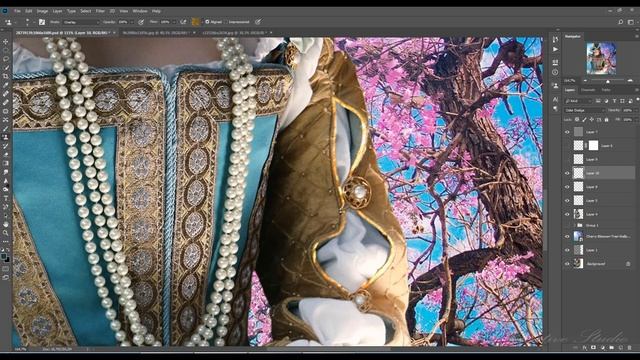Click the white layer mask thumbnail

pos(593,145)
